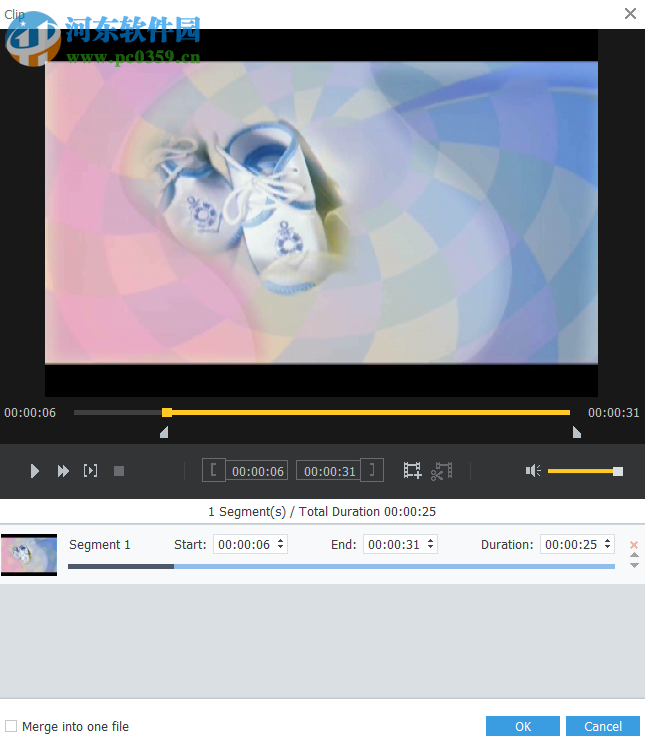645x747 pixels.
Task: Click the new segment film-plus icon
Action: (412, 471)
